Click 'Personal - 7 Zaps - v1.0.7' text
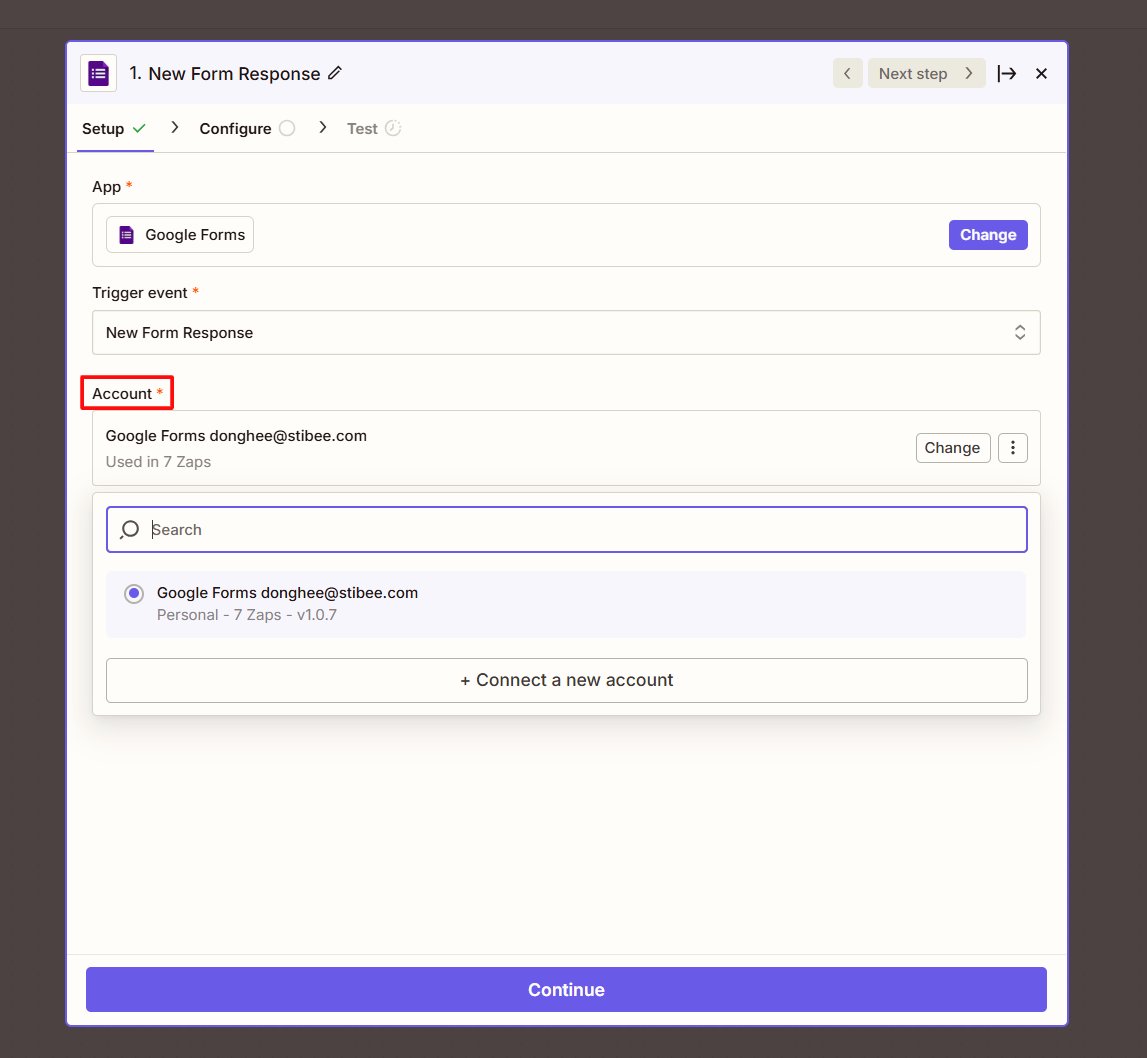 [247, 615]
